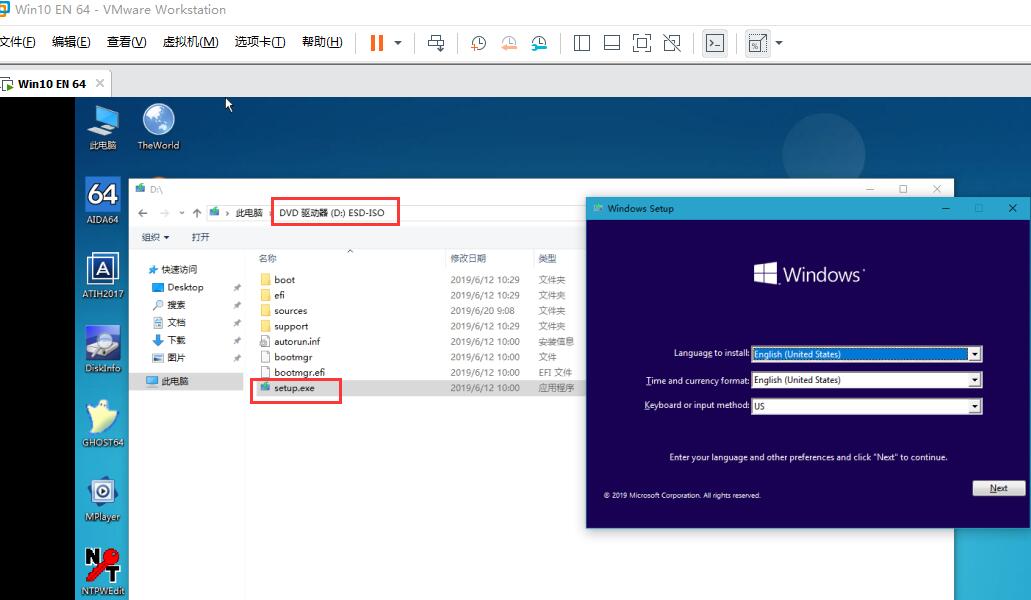Open the 虚拟机(M) menu

(190, 42)
